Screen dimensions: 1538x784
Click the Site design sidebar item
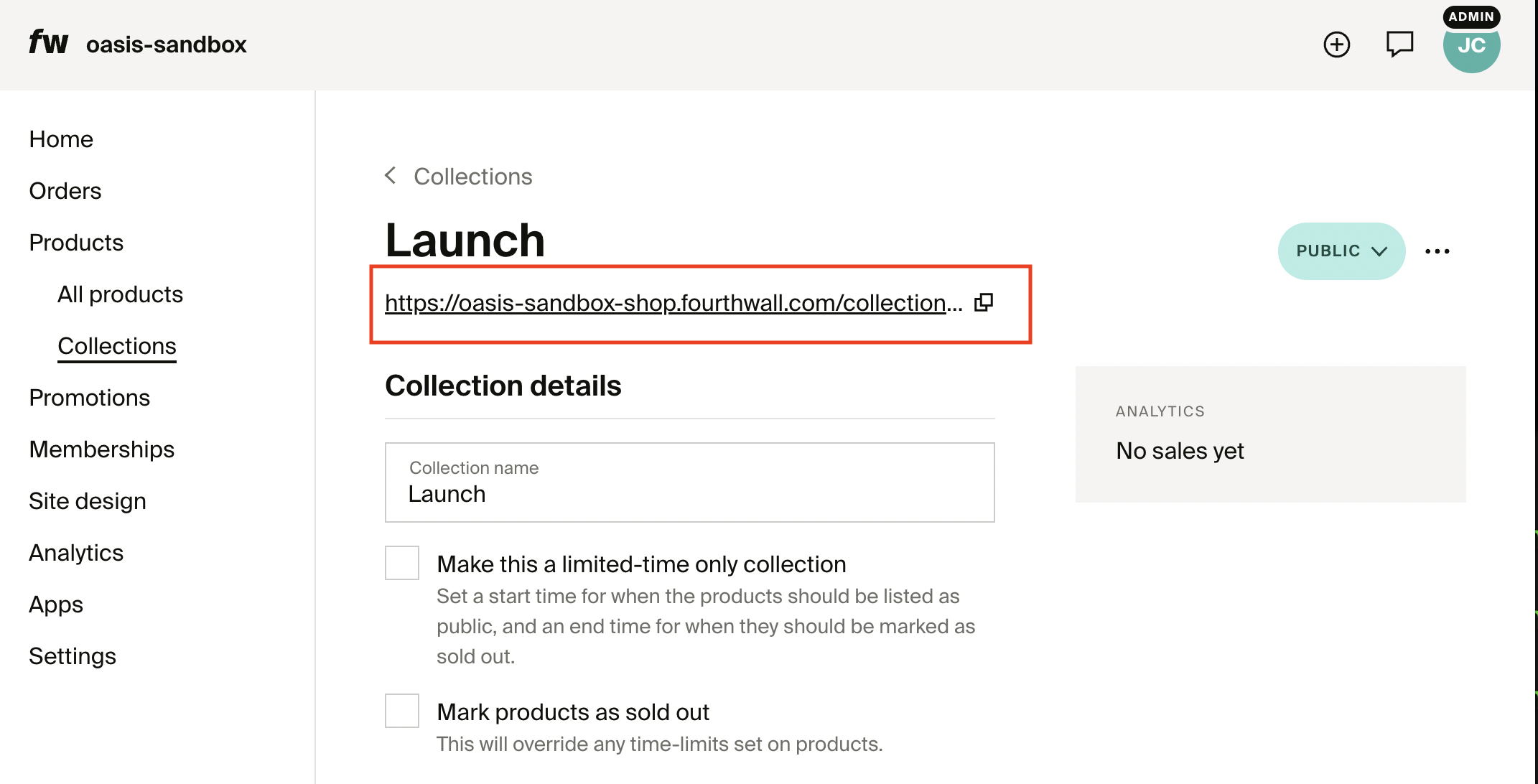(87, 501)
